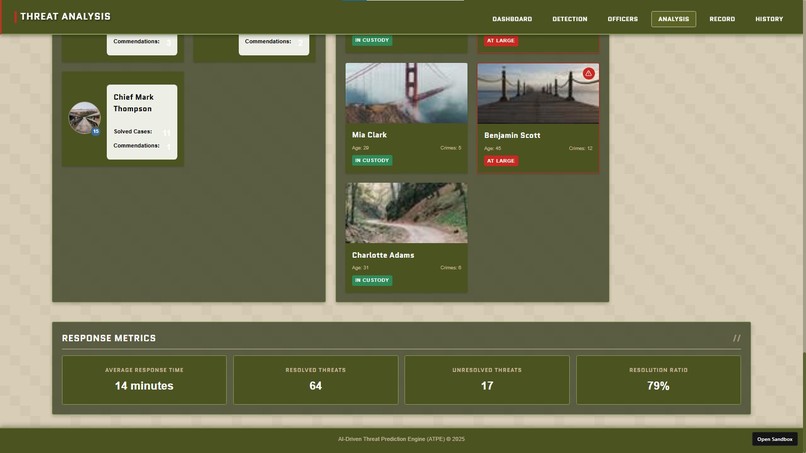
Task: Go to the Detection section
Action: pyautogui.click(x=570, y=19)
